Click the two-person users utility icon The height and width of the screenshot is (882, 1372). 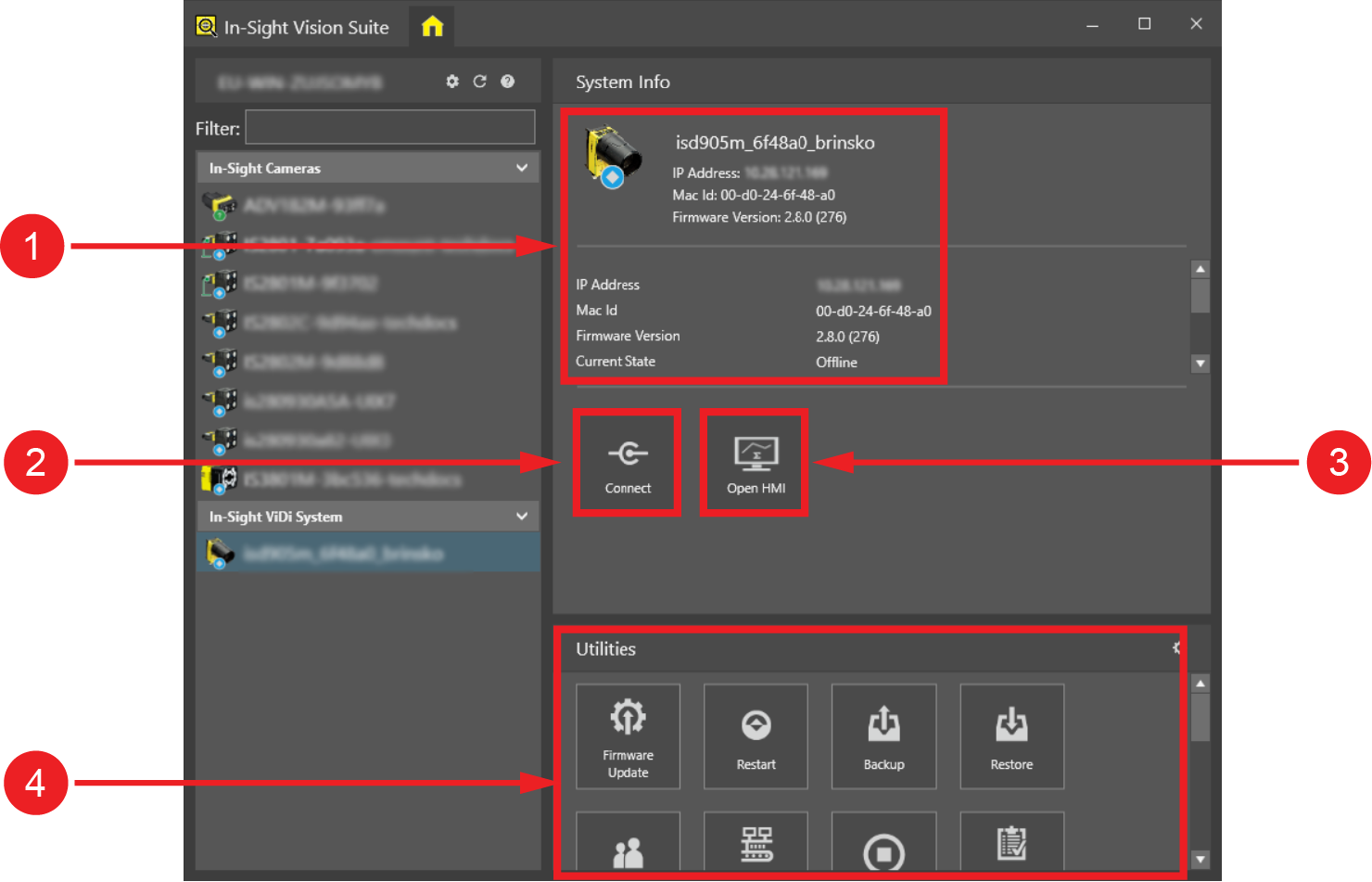click(628, 847)
